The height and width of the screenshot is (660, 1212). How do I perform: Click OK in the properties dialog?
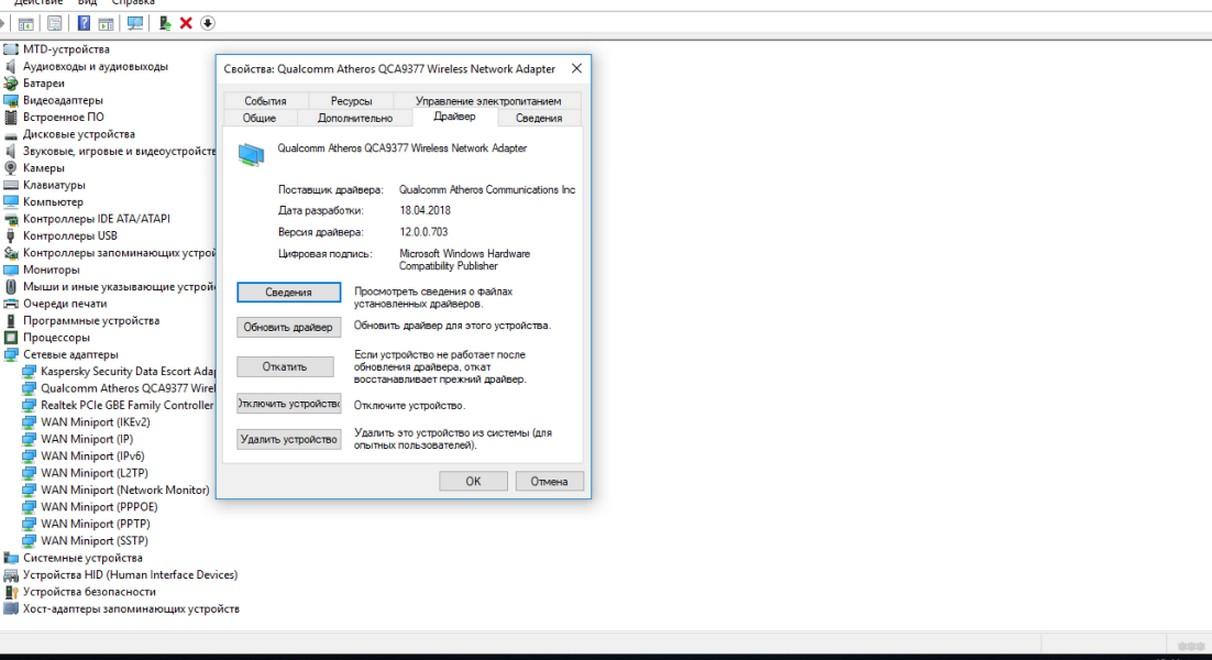click(473, 481)
